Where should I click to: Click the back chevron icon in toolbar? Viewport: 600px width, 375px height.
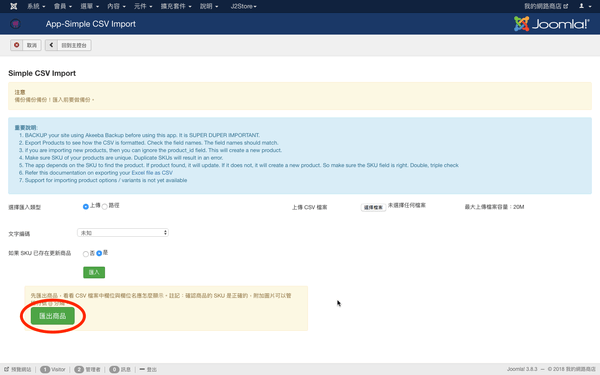51,45
